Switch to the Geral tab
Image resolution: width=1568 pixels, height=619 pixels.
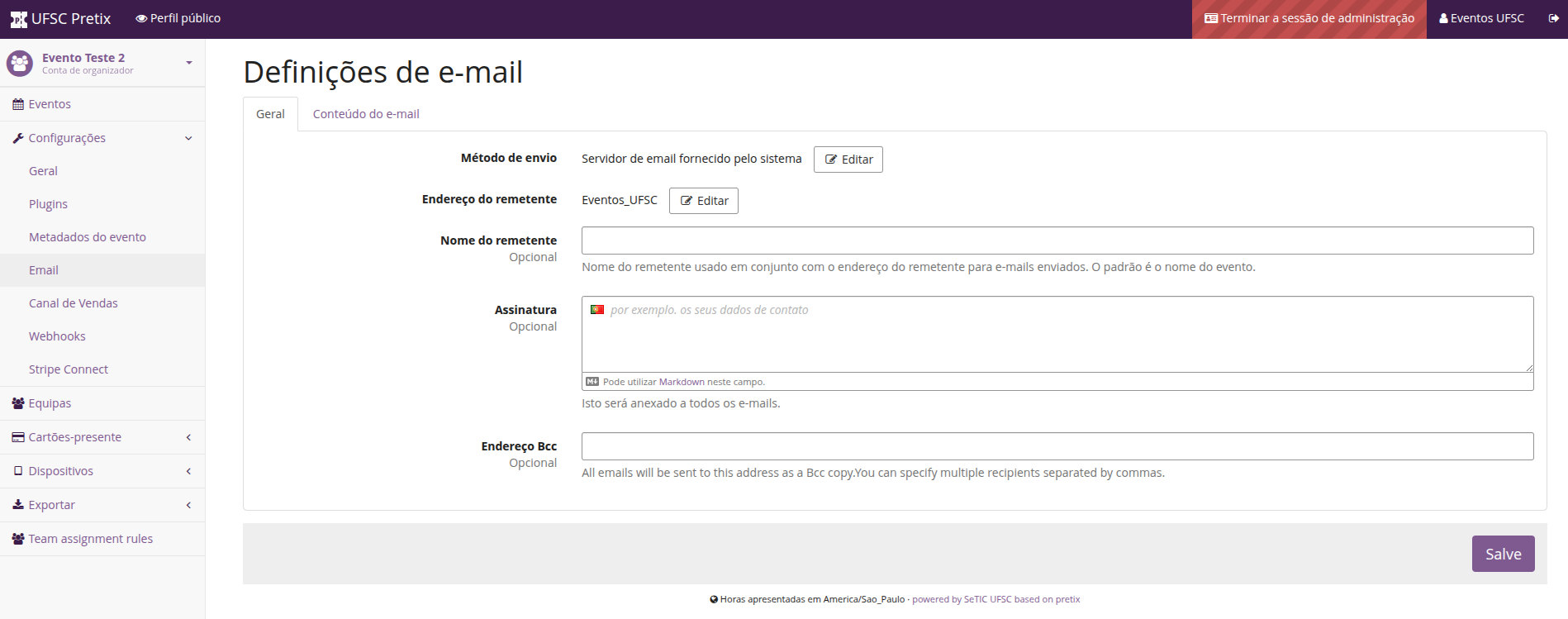pos(270,114)
